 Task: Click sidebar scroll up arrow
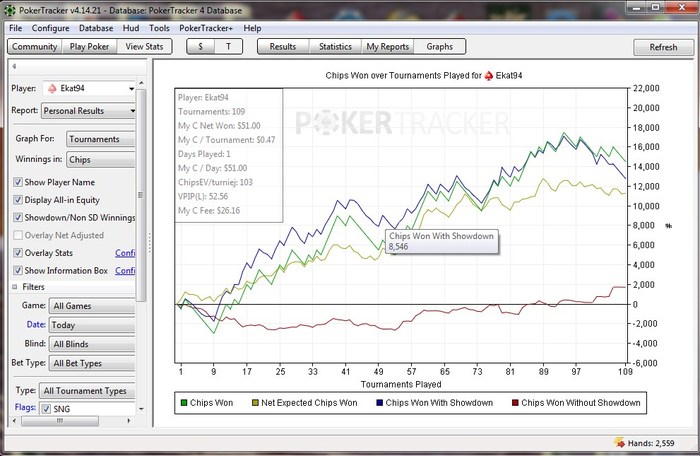141,83
